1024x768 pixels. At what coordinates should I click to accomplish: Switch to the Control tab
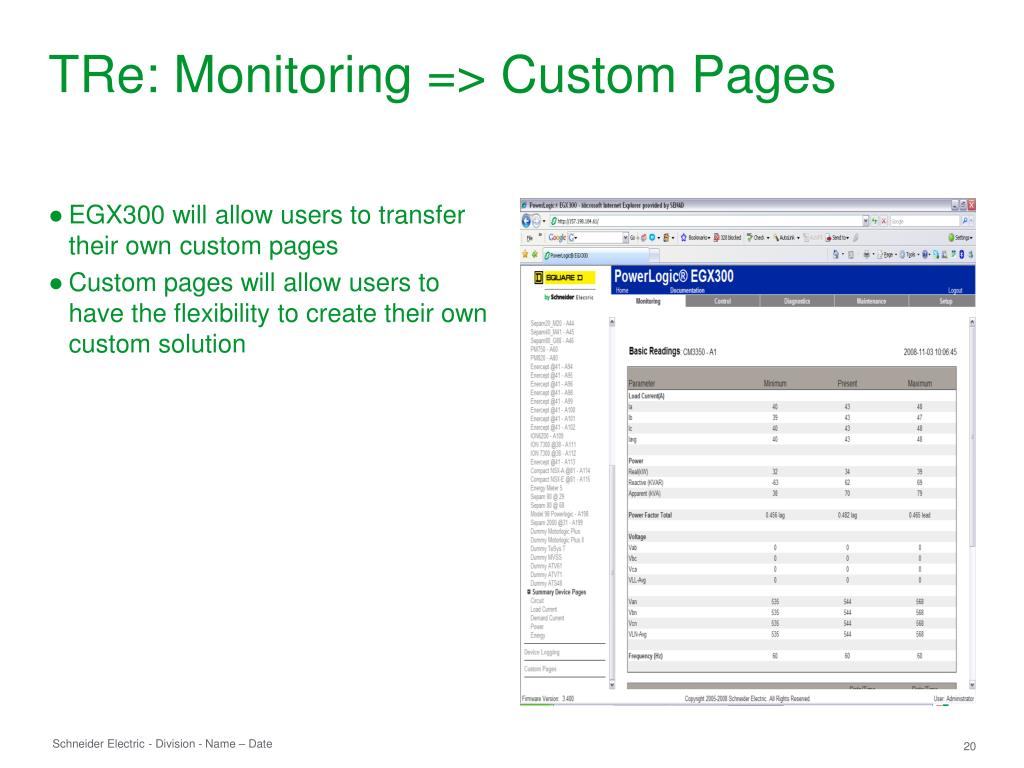click(722, 301)
